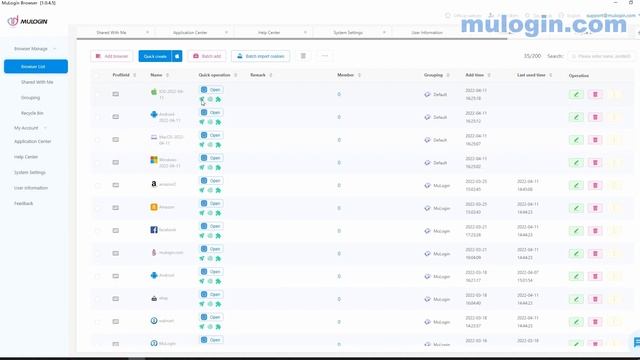Click profile ID icon of facebook row

pyautogui.click(x=116, y=231)
